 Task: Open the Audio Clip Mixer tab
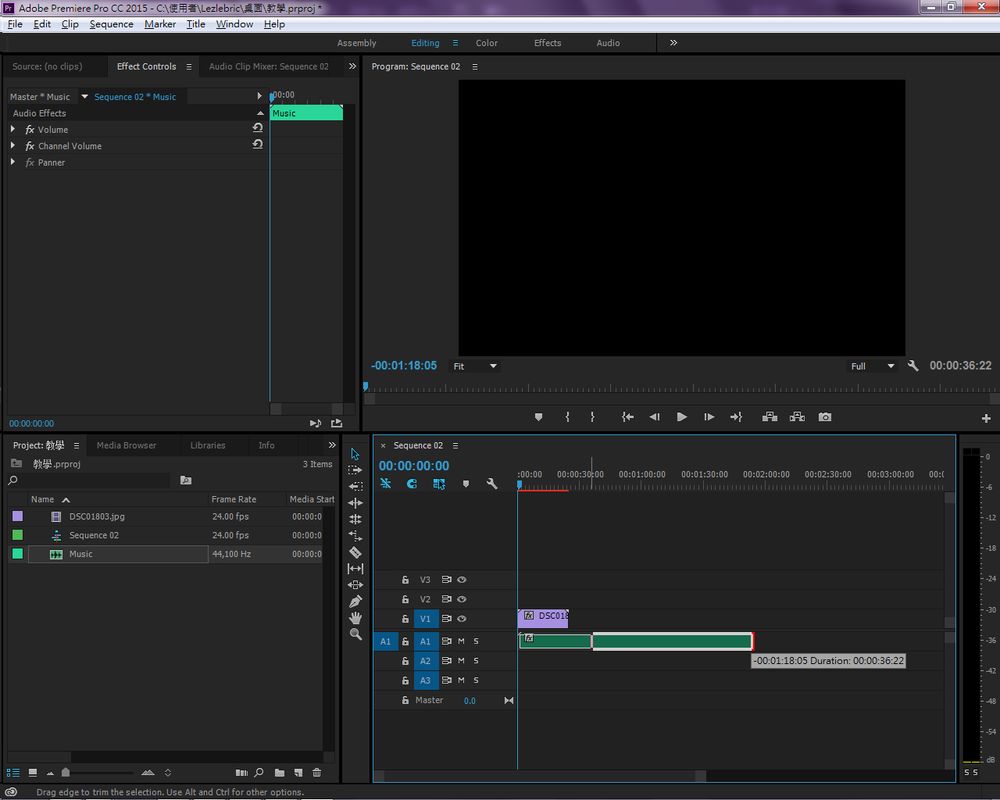pyautogui.click(x=268, y=66)
